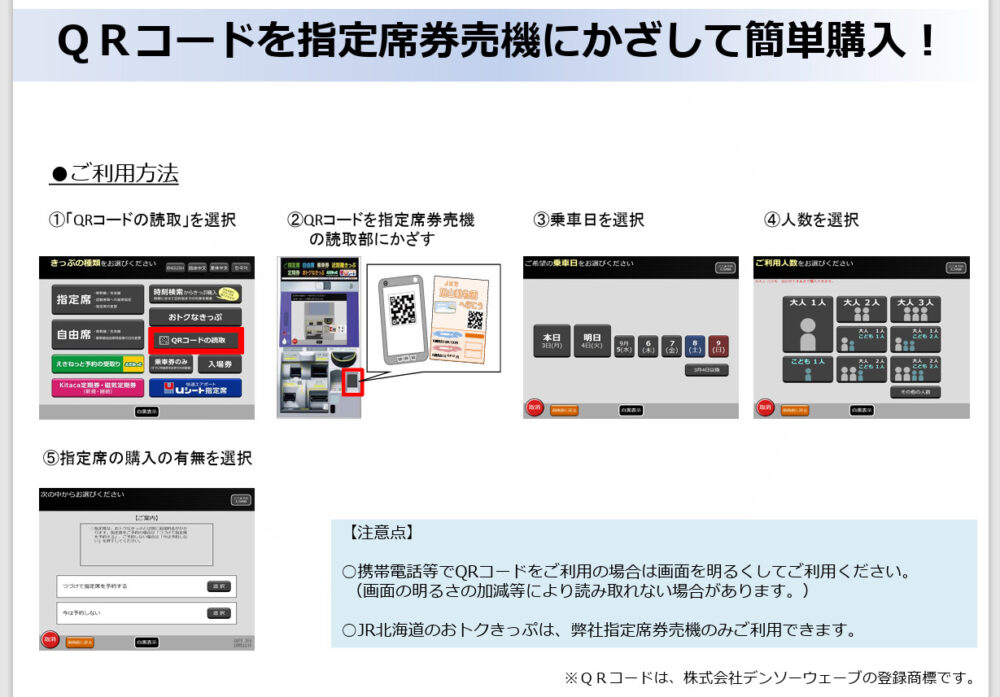Tap 選択 beside 今は予約しない

pyautogui.click(x=219, y=613)
